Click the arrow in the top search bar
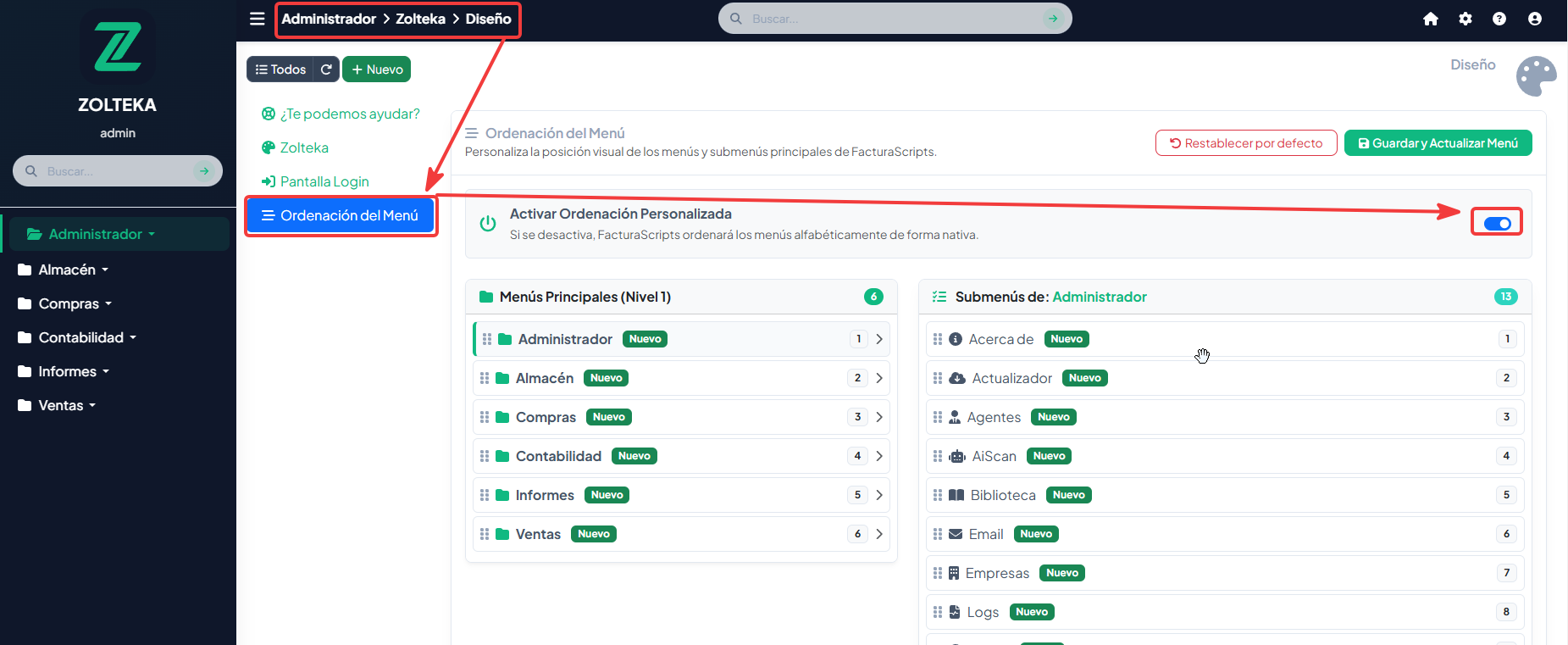The image size is (1568, 645). (x=1053, y=19)
